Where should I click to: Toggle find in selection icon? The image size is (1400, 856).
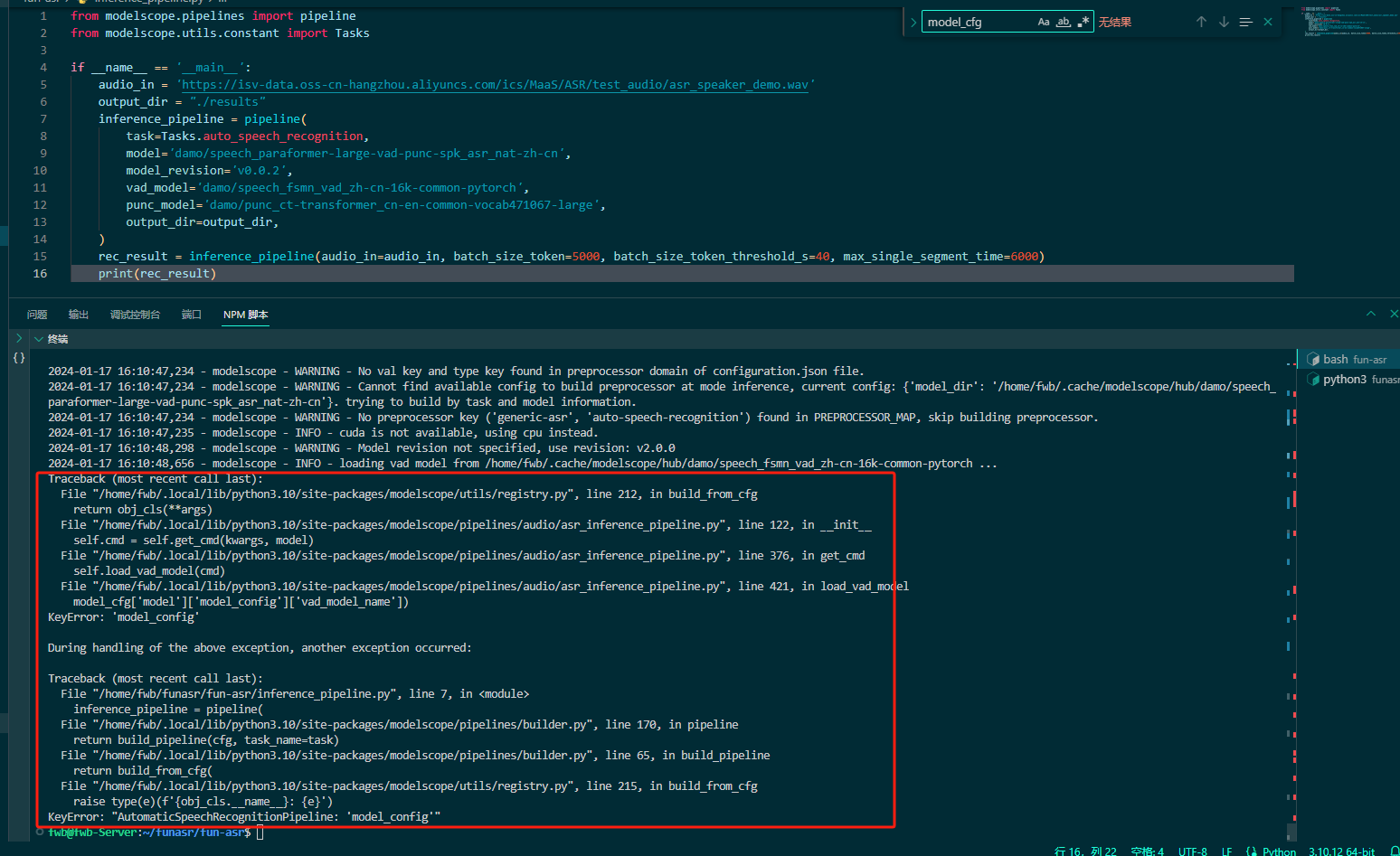click(1245, 22)
